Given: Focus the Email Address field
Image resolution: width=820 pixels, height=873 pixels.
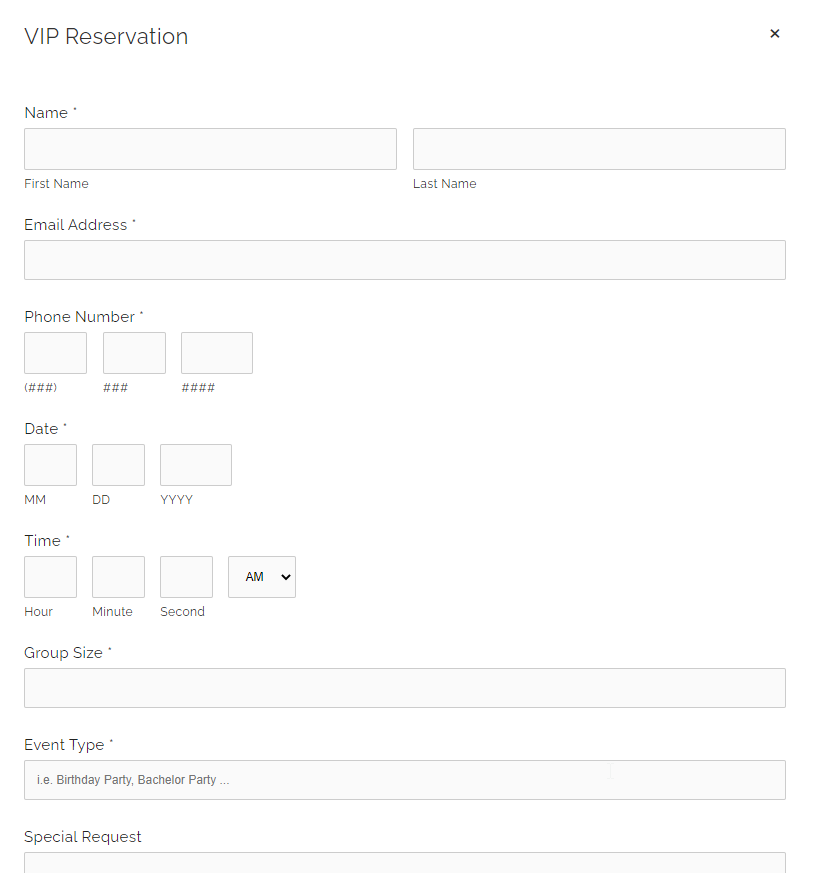Looking at the screenshot, I should click(404, 260).
